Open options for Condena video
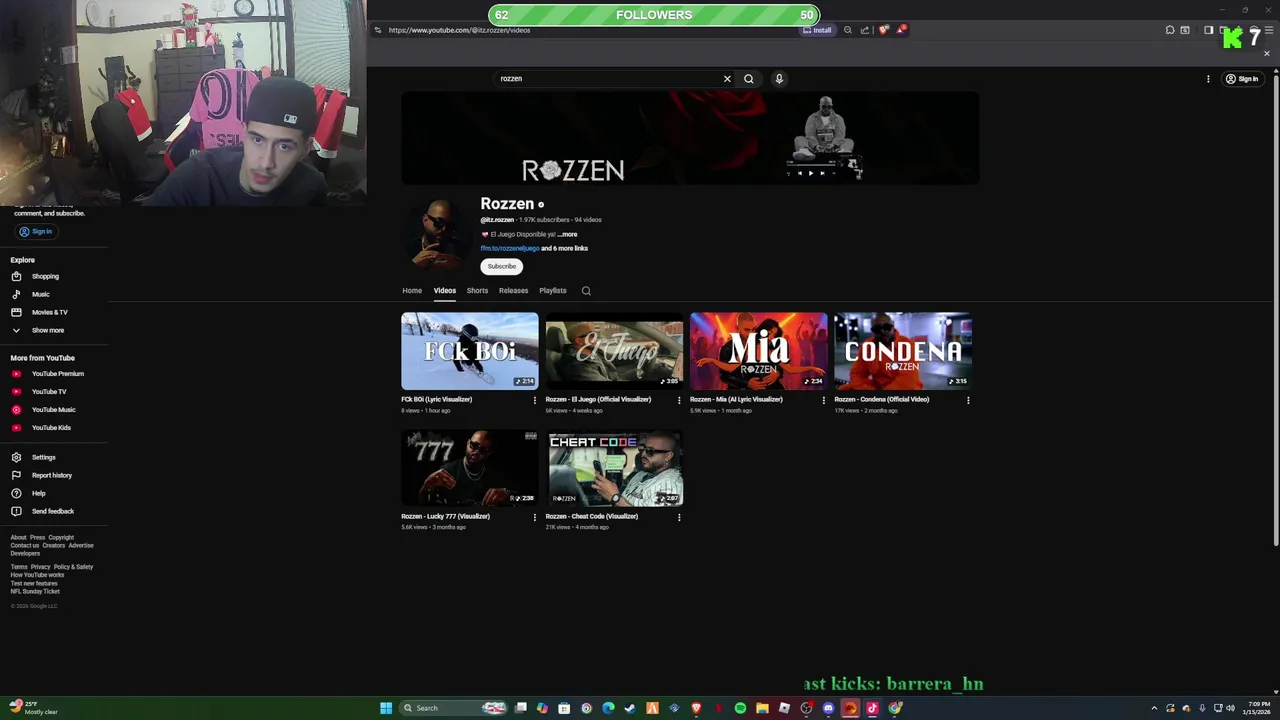 click(x=967, y=400)
